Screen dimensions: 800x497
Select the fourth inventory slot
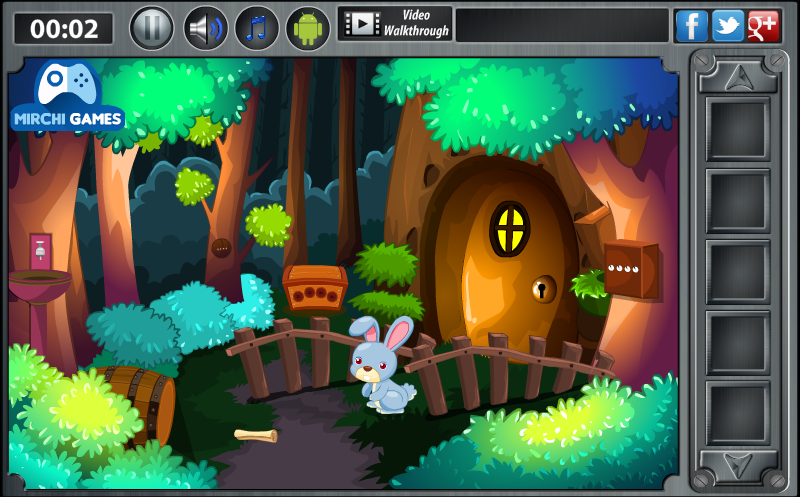738,342
